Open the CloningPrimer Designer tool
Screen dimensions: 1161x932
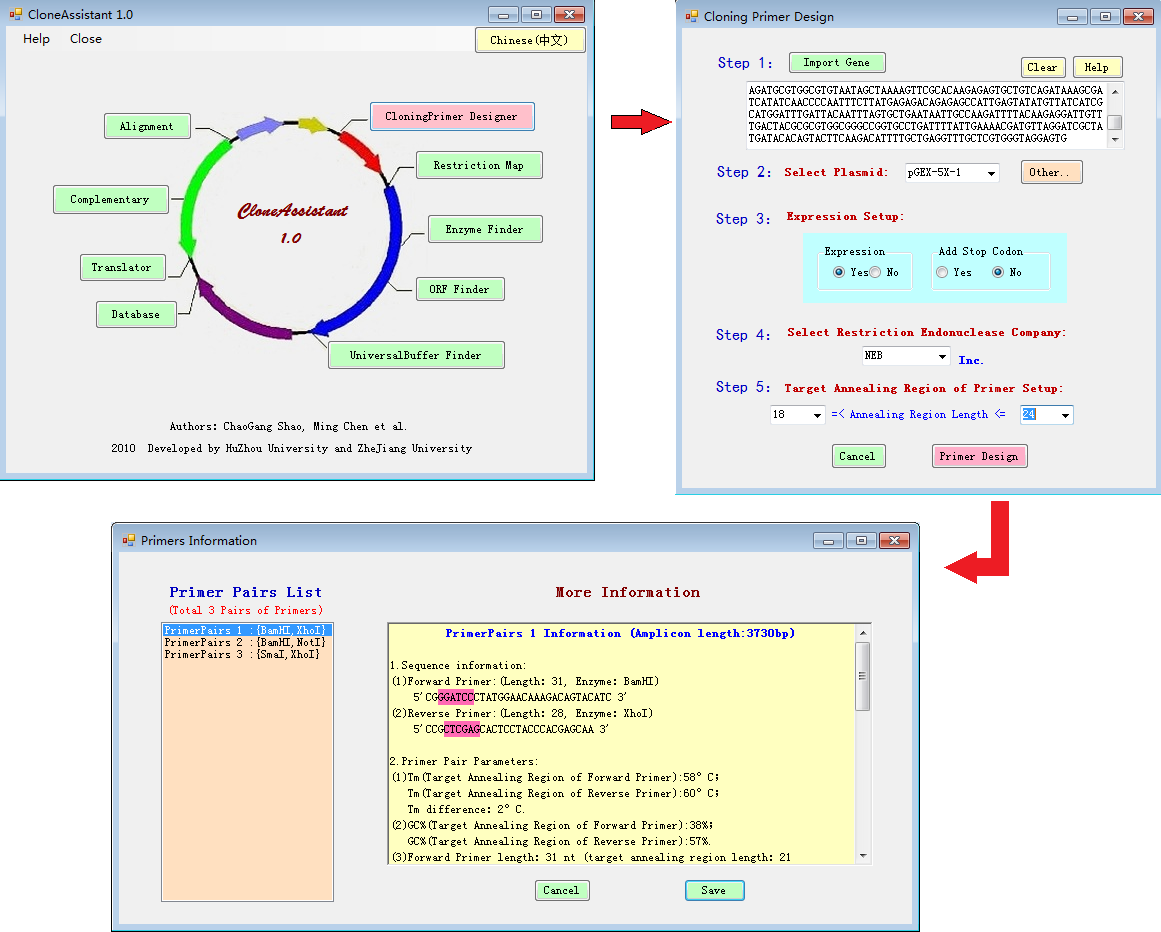coord(451,116)
